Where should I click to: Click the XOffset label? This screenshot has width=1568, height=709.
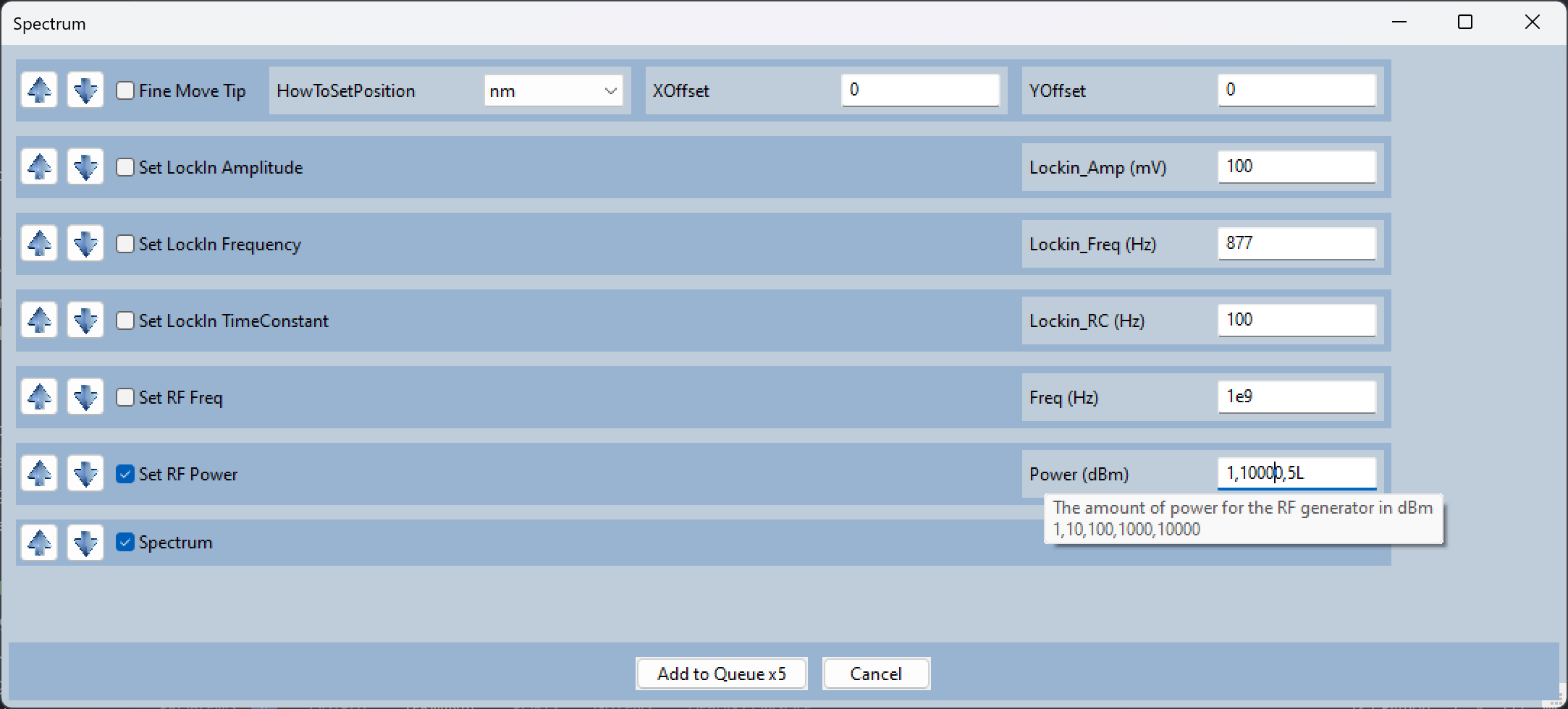tap(681, 91)
